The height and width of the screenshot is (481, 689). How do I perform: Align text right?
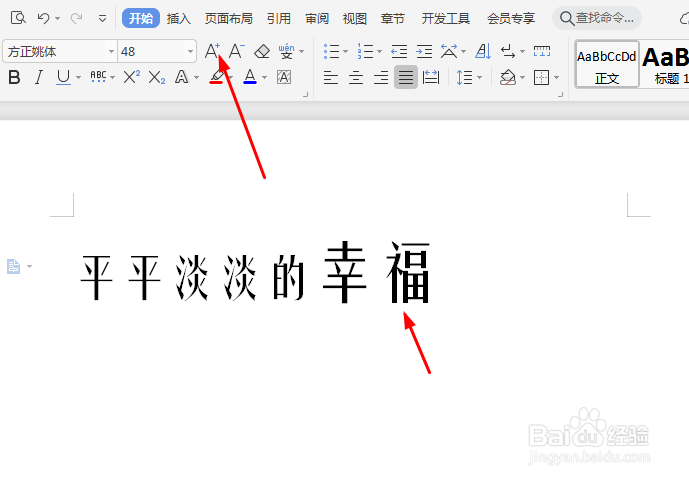(381, 78)
